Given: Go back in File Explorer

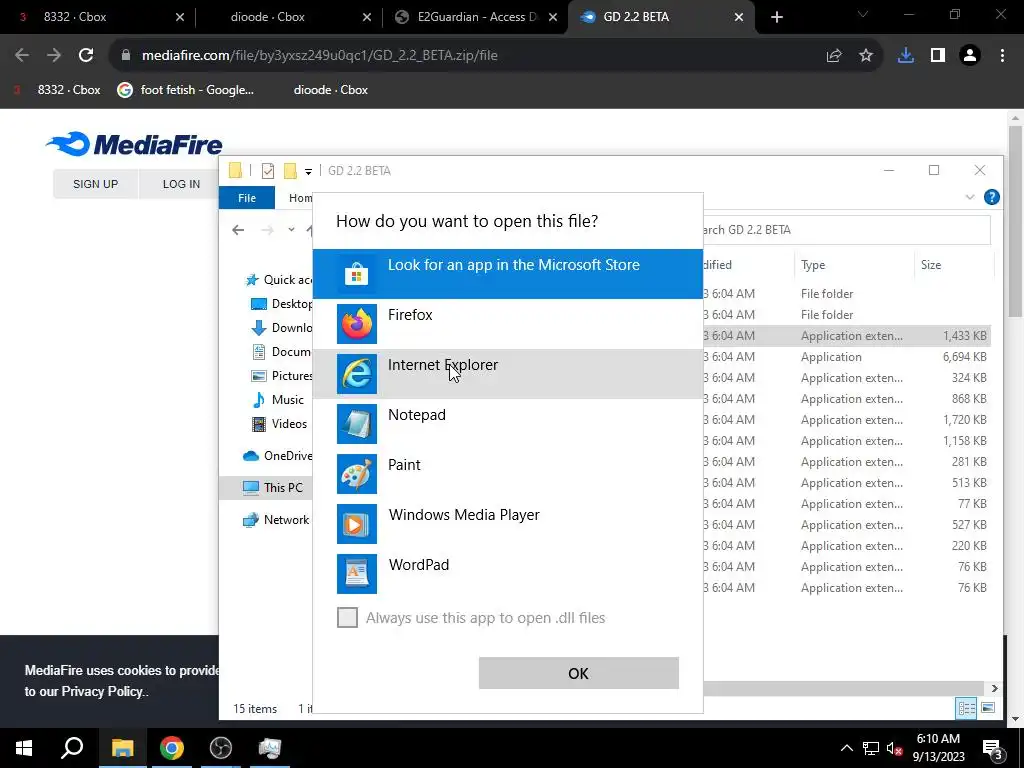Looking at the screenshot, I should pos(238,230).
